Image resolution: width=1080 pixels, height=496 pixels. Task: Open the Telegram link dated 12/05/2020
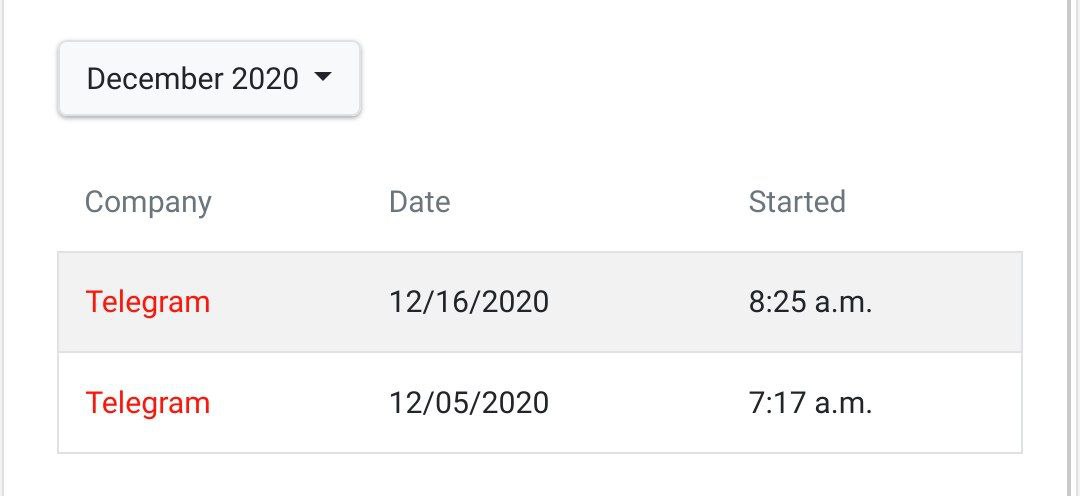147,404
